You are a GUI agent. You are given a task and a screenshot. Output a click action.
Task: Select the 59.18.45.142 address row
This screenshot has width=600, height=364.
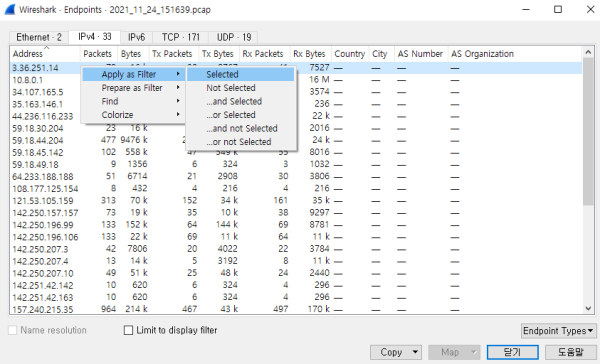(296, 152)
